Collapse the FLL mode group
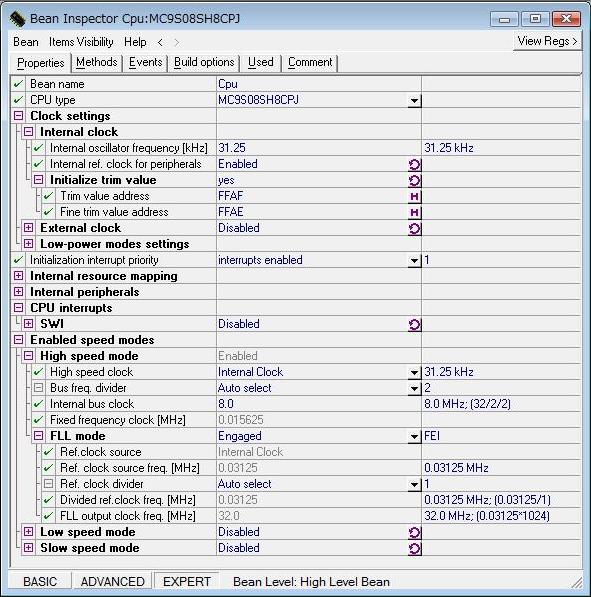The height and width of the screenshot is (597, 591). (x=38, y=436)
